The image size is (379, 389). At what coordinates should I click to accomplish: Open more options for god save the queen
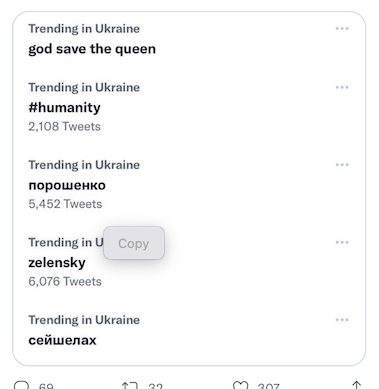tap(342, 29)
